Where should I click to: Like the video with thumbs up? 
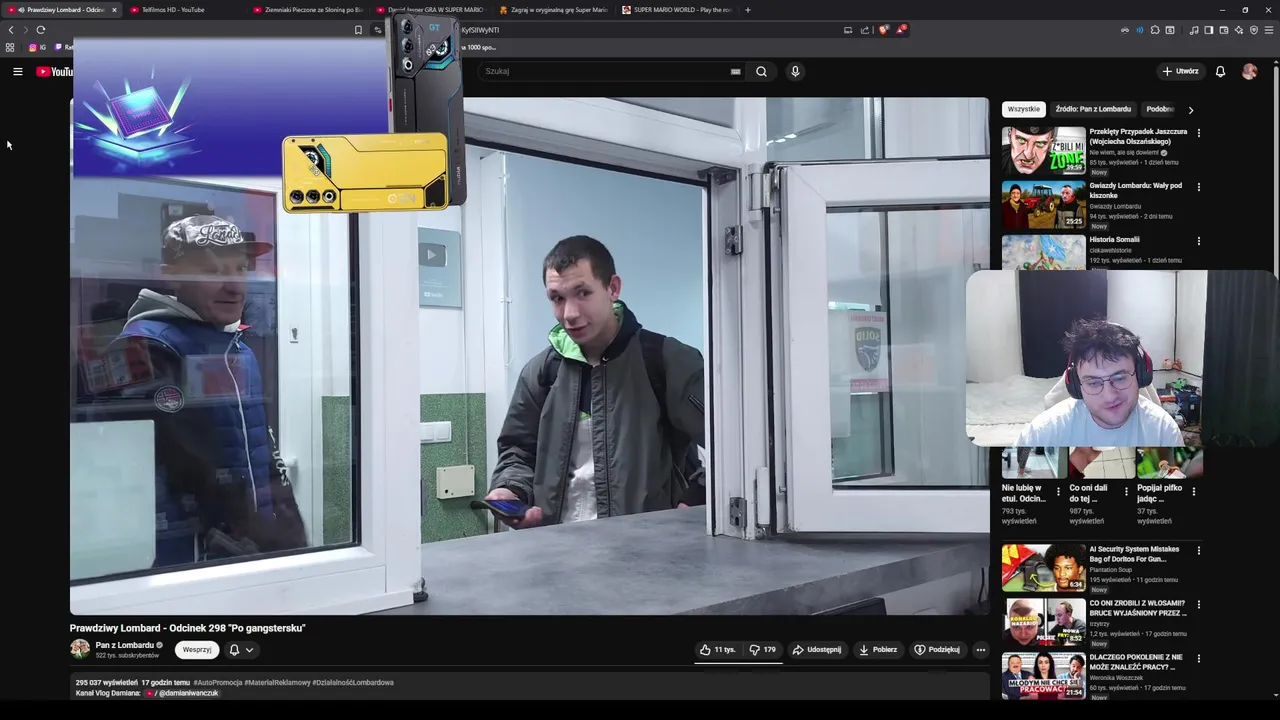tap(718, 649)
